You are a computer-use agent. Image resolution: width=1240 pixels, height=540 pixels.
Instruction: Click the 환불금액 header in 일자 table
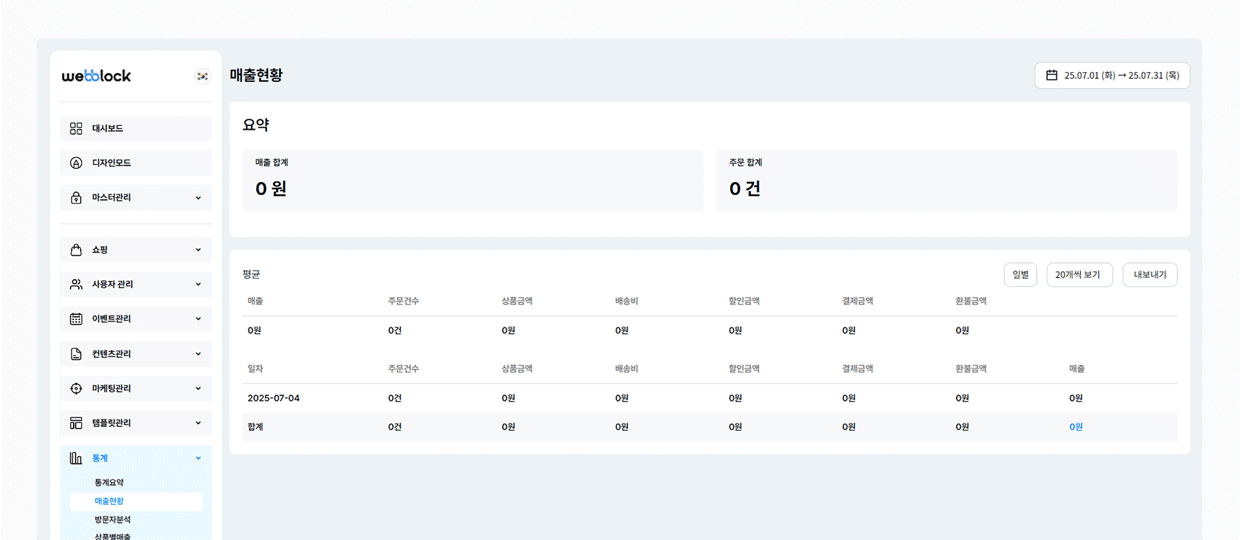[971, 369]
